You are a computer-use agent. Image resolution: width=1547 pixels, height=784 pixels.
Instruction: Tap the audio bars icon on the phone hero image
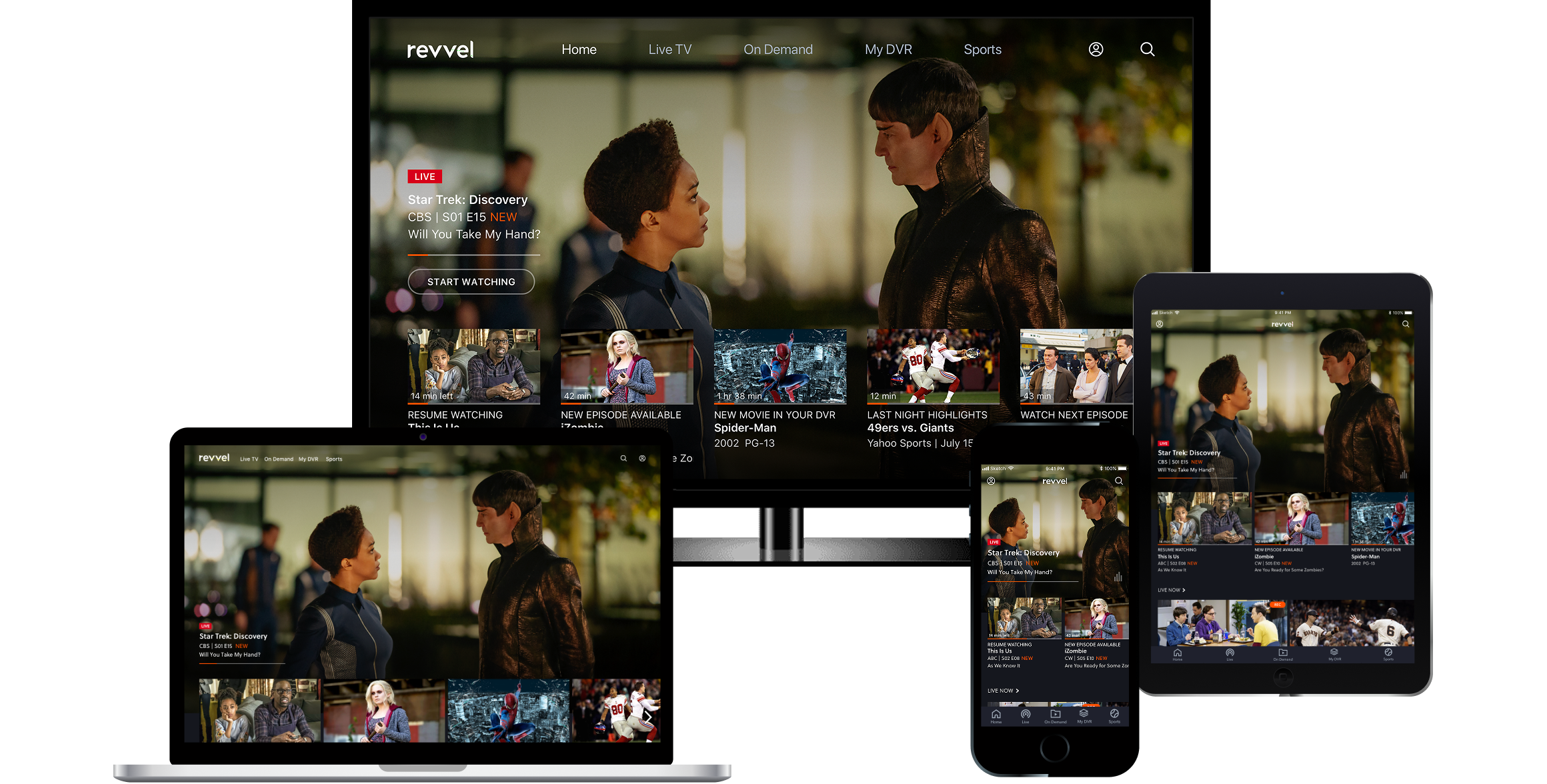[1118, 577]
